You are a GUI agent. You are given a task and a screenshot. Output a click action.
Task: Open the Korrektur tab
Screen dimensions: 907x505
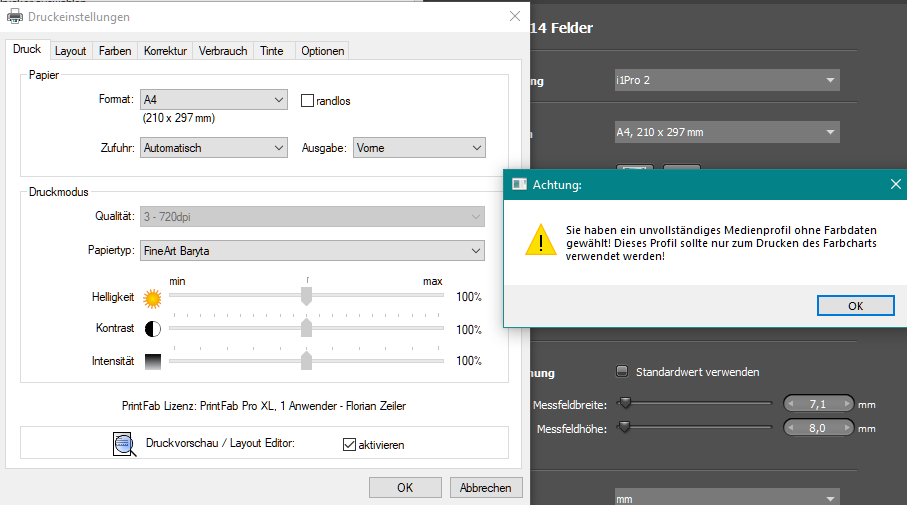165,51
